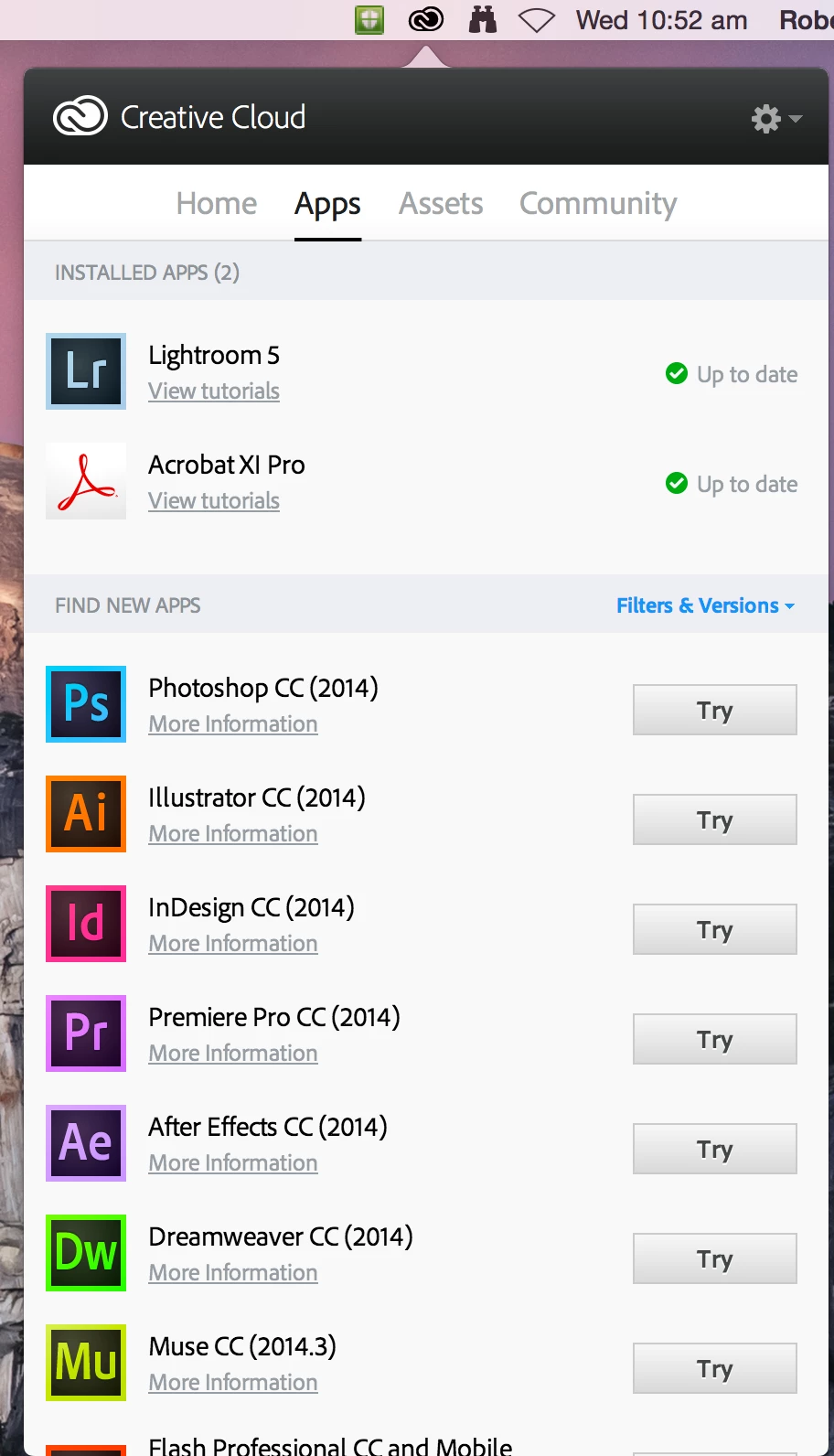
Task: Expand the Filters & Versions dropdown
Action: click(705, 605)
